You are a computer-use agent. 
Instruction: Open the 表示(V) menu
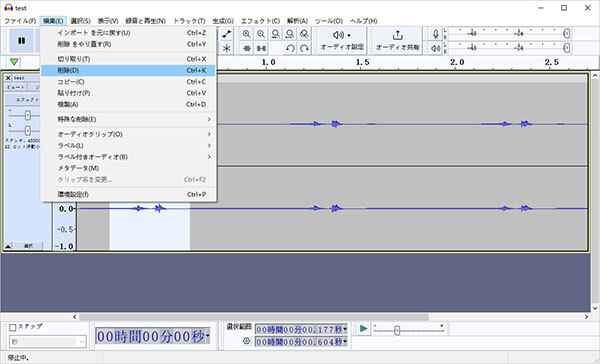pos(108,21)
